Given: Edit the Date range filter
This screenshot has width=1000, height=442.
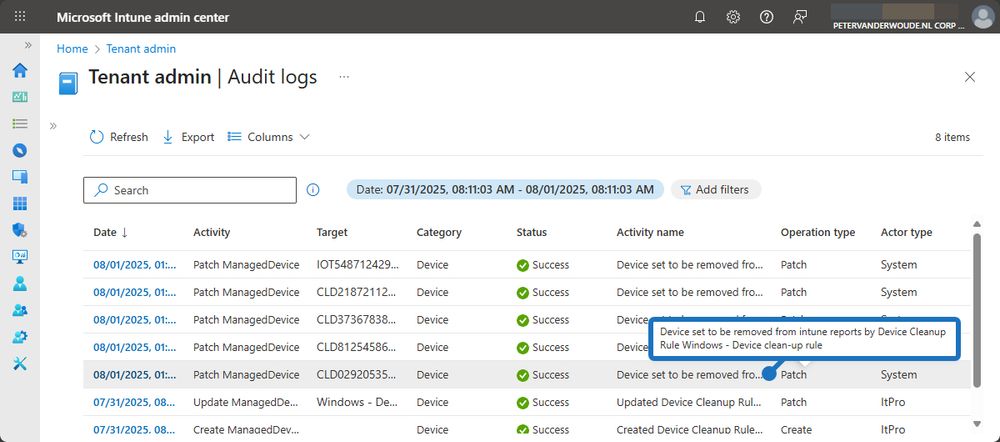Looking at the screenshot, I should (x=504, y=189).
